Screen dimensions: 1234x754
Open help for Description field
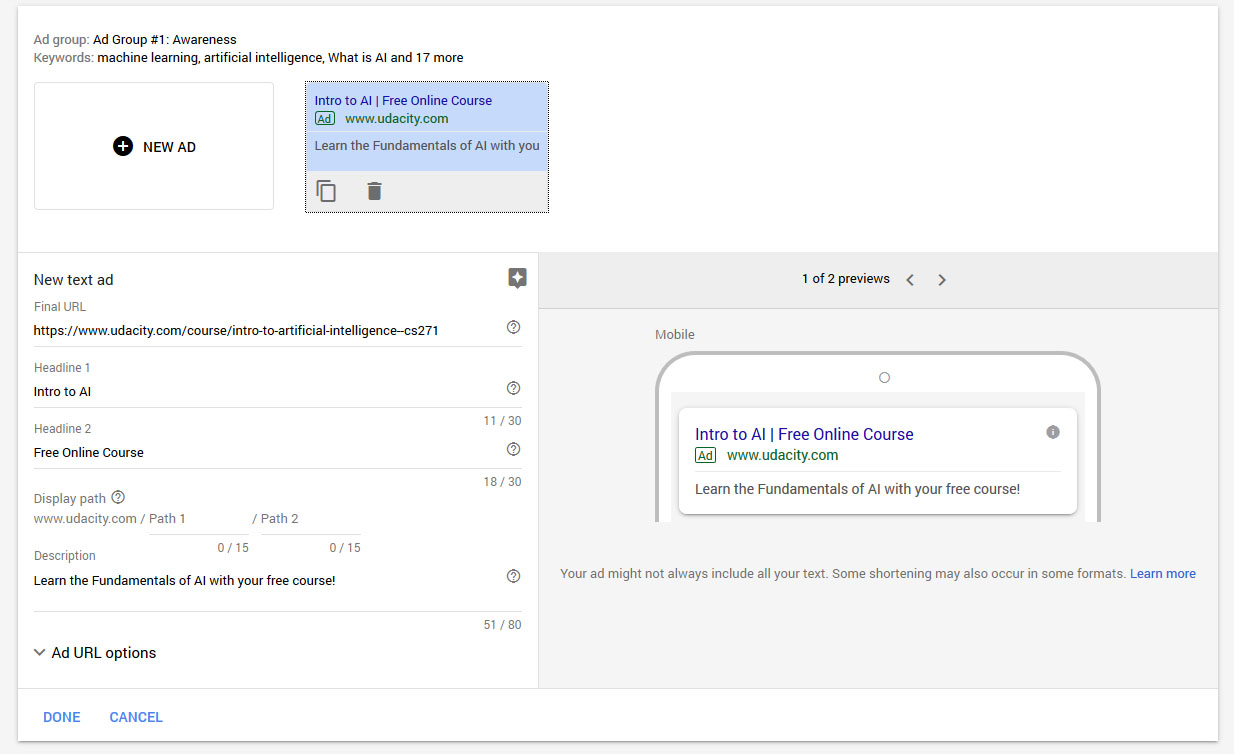[x=514, y=576]
